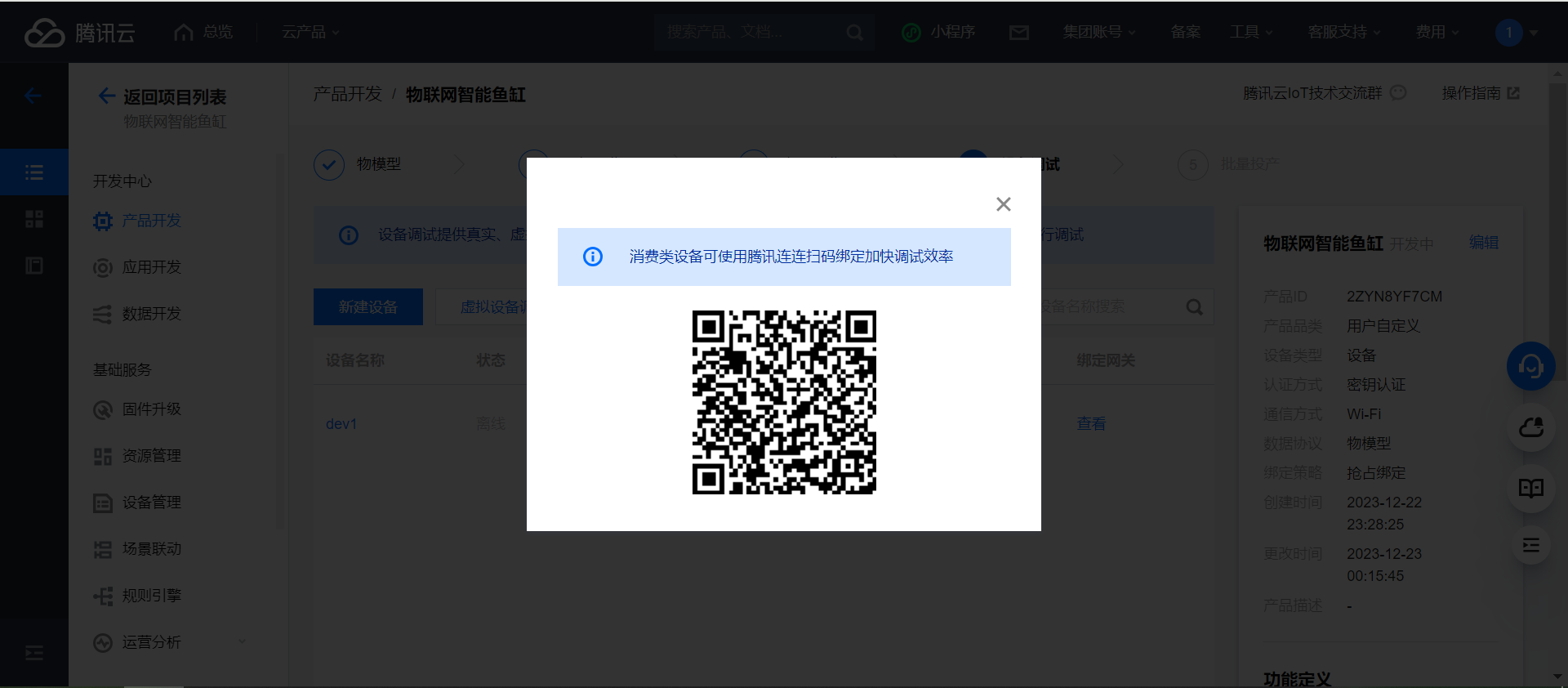The width and height of the screenshot is (1568, 688).
Task: Select the list icon in left rail
Action: (x=34, y=172)
